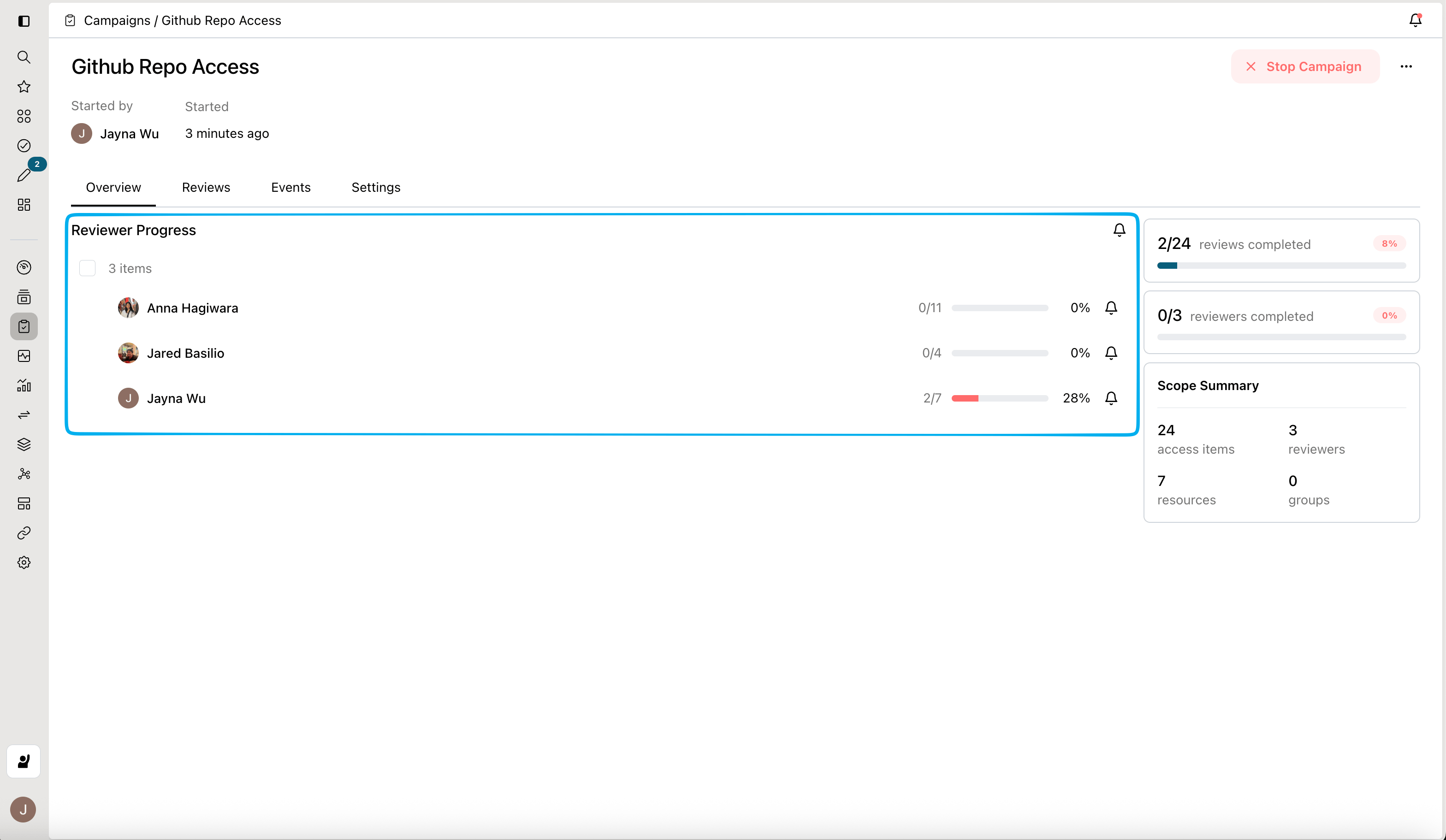Open the user avatar J at bottom-left
The width and height of the screenshot is (1446, 840).
23,810
